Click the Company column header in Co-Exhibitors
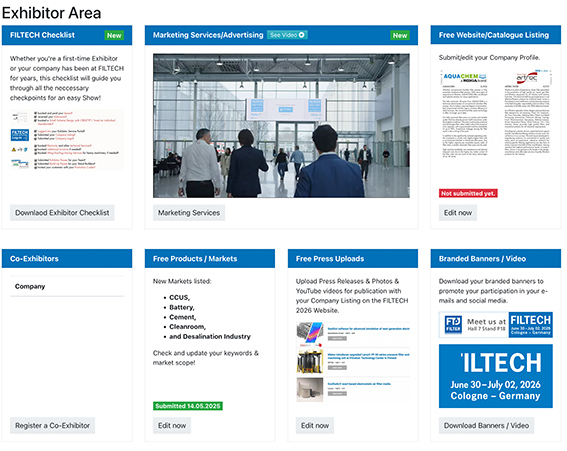Viewport: 567px width, 451px height. [x=30, y=286]
